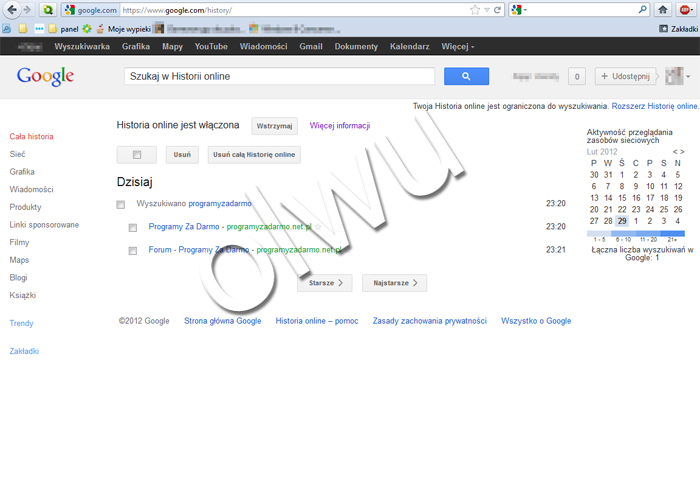Open the Więcej informacji link

(340, 125)
